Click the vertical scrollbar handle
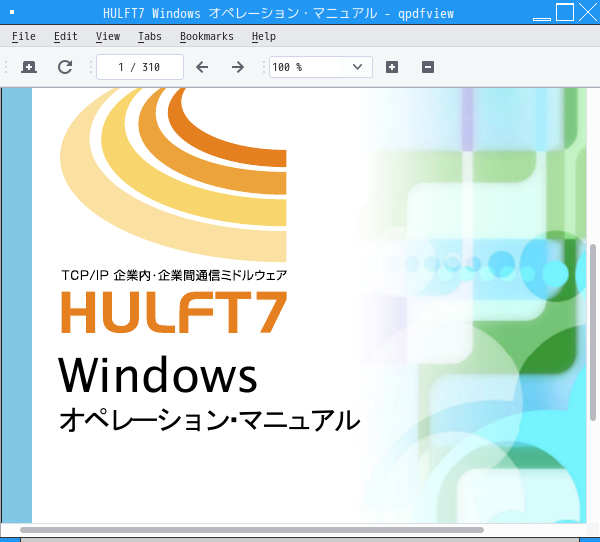600x542 pixels. coord(593,332)
